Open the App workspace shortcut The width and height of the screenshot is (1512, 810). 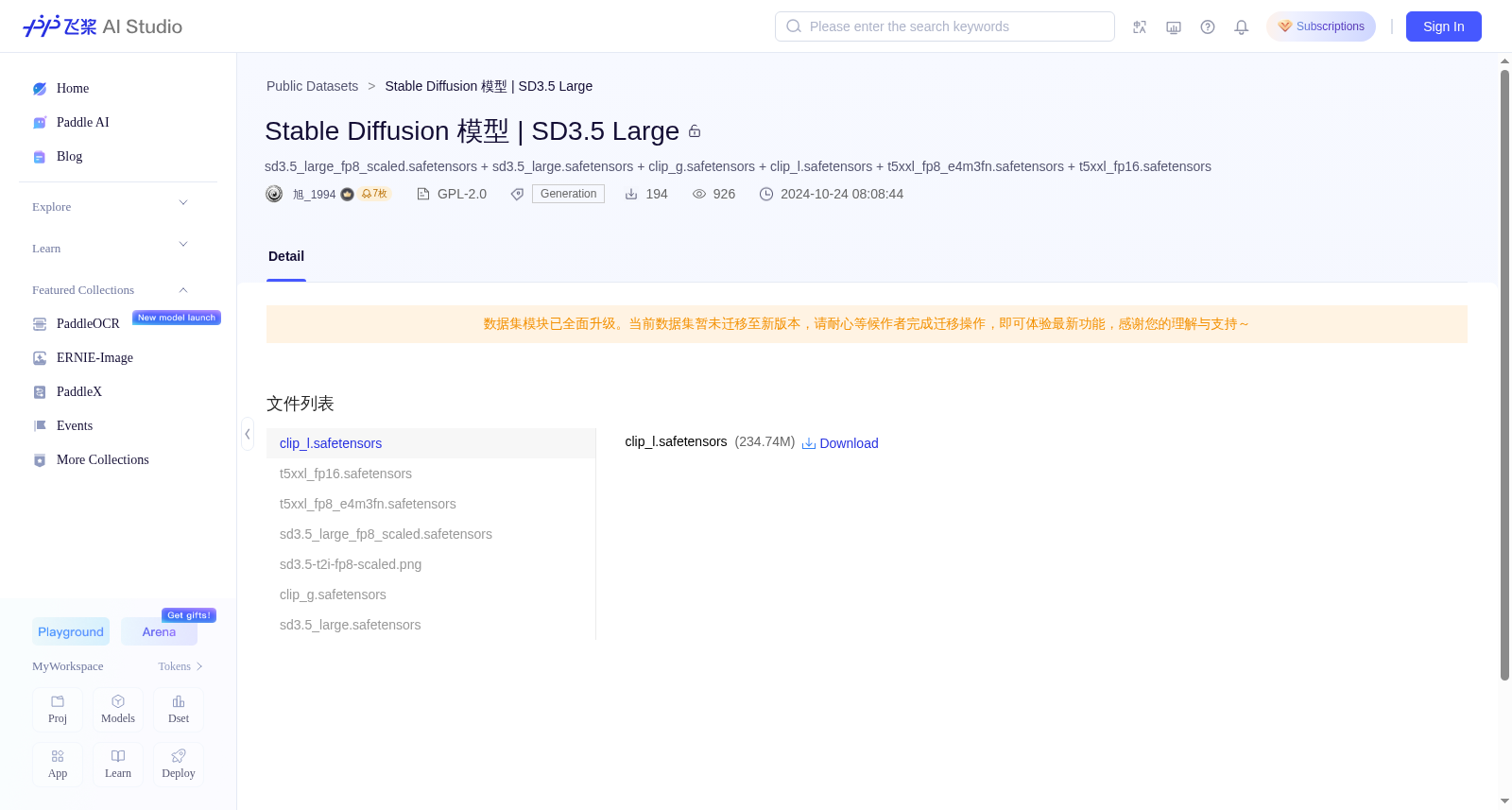pos(58,765)
